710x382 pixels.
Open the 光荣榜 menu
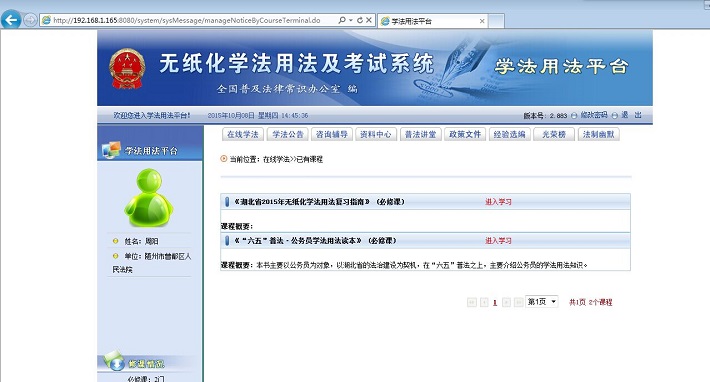click(x=554, y=134)
